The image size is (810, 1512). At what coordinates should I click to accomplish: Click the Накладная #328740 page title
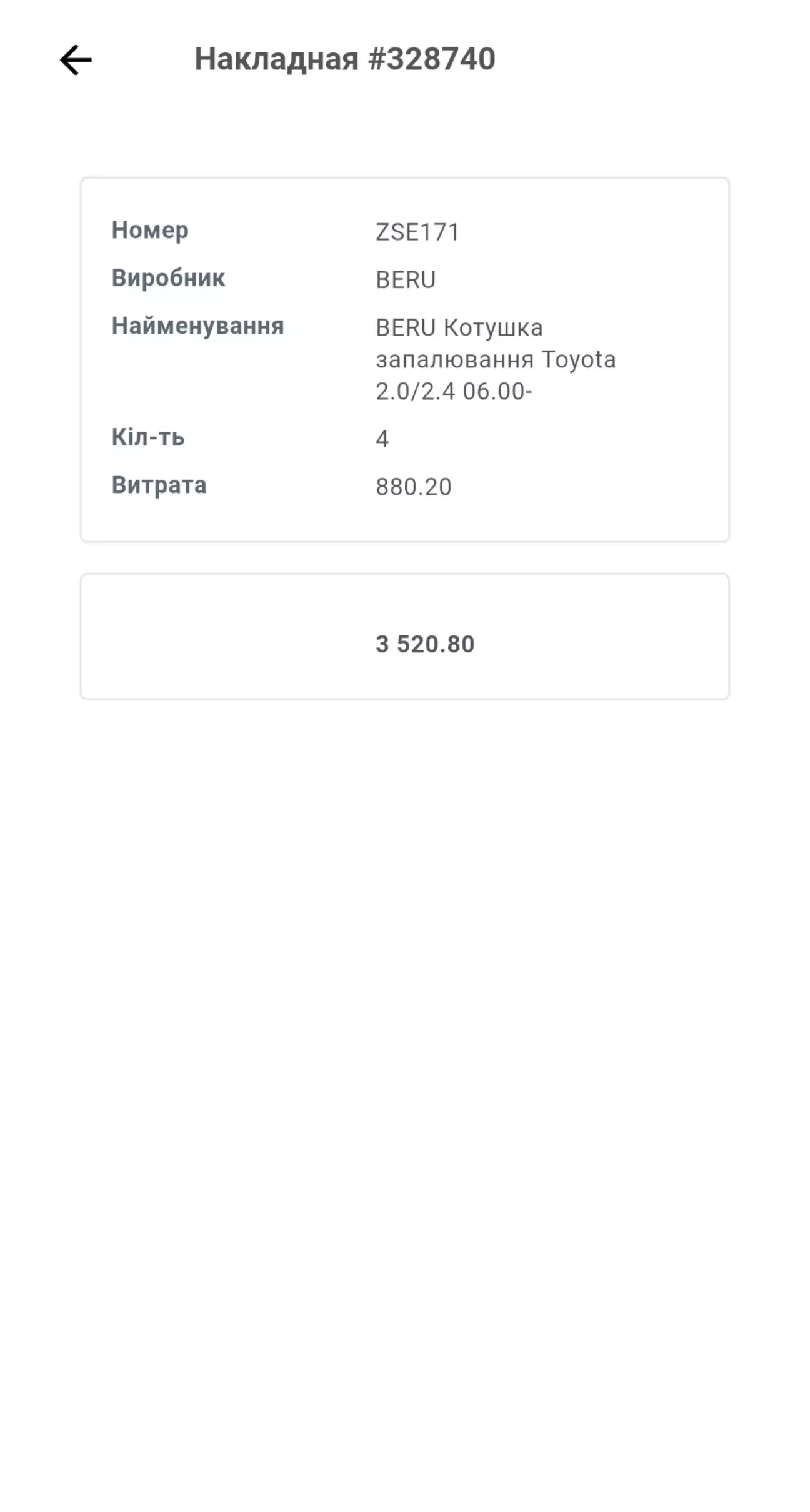(x=344, y=59)
